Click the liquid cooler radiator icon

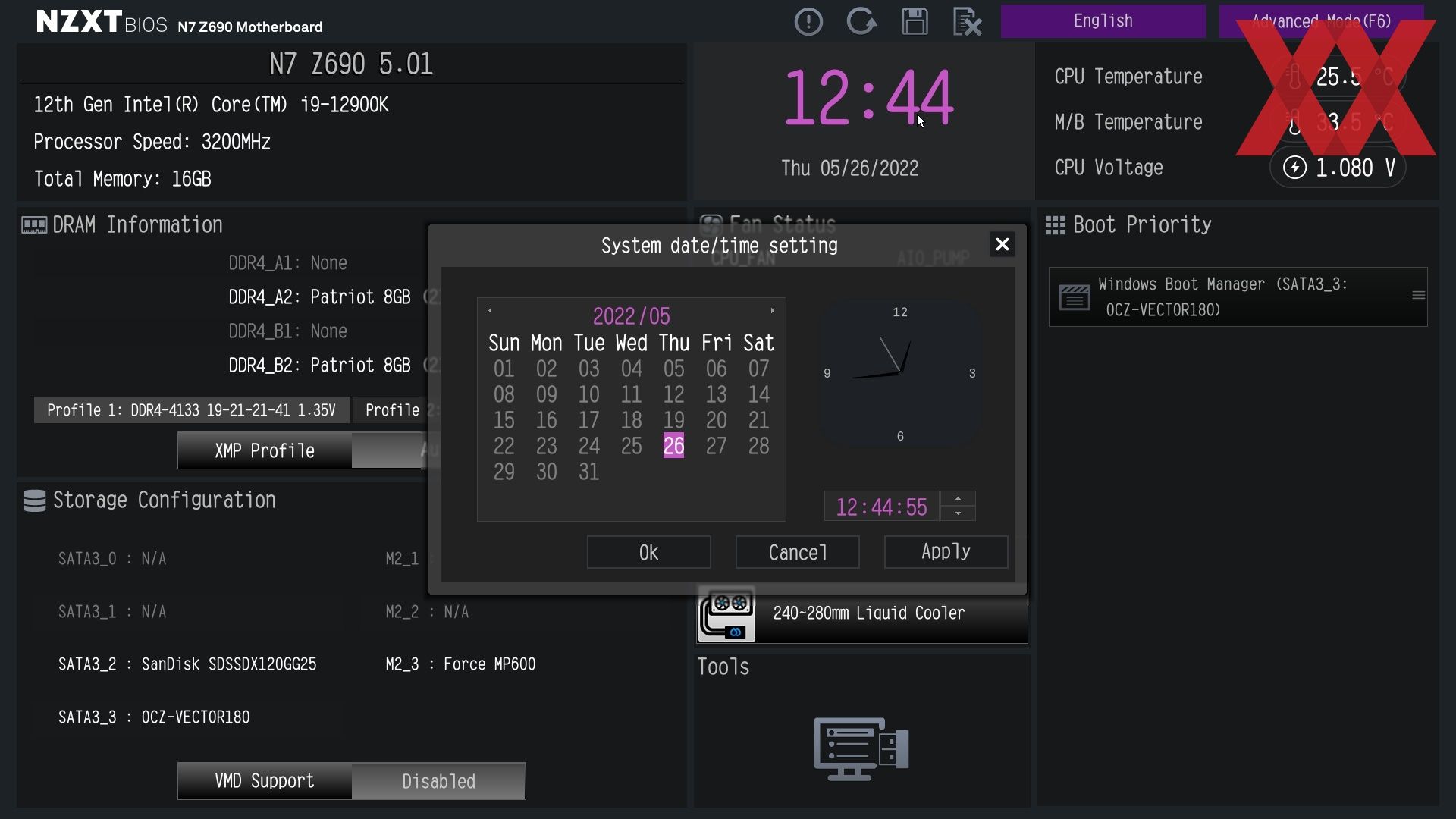(x=726, y=614)
